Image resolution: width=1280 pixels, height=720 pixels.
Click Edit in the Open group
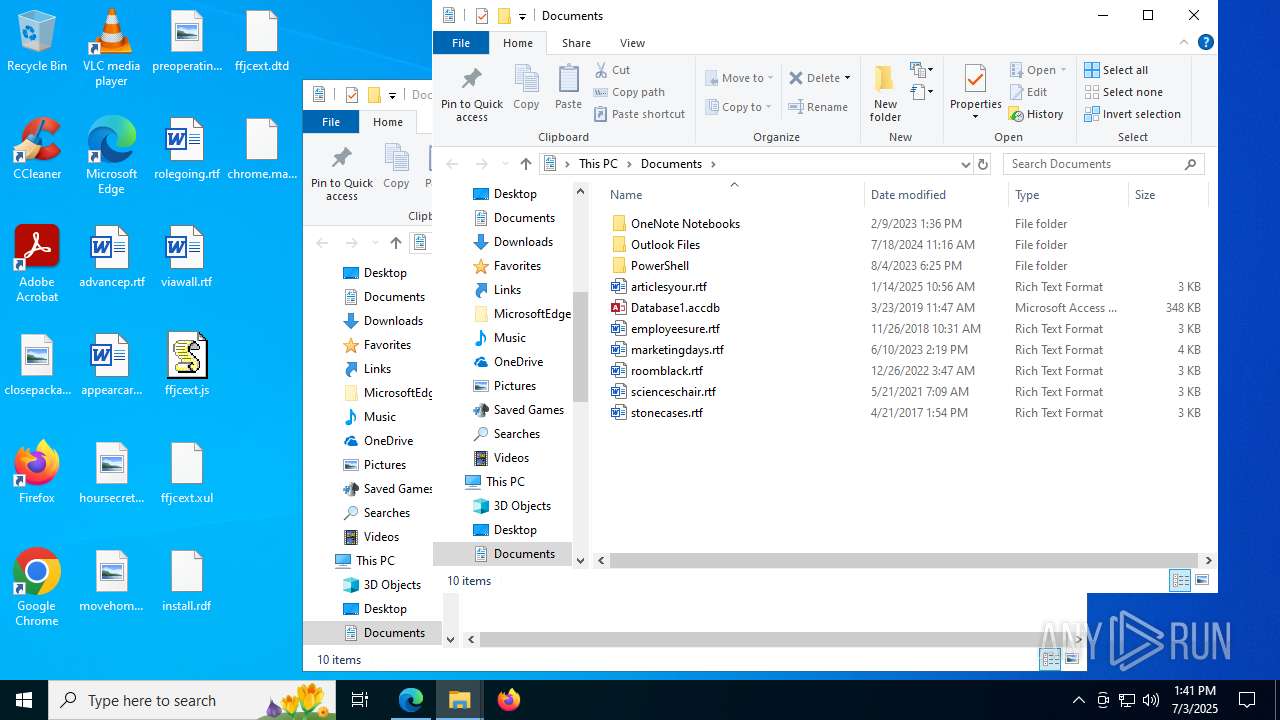[x=1028, y=92]
